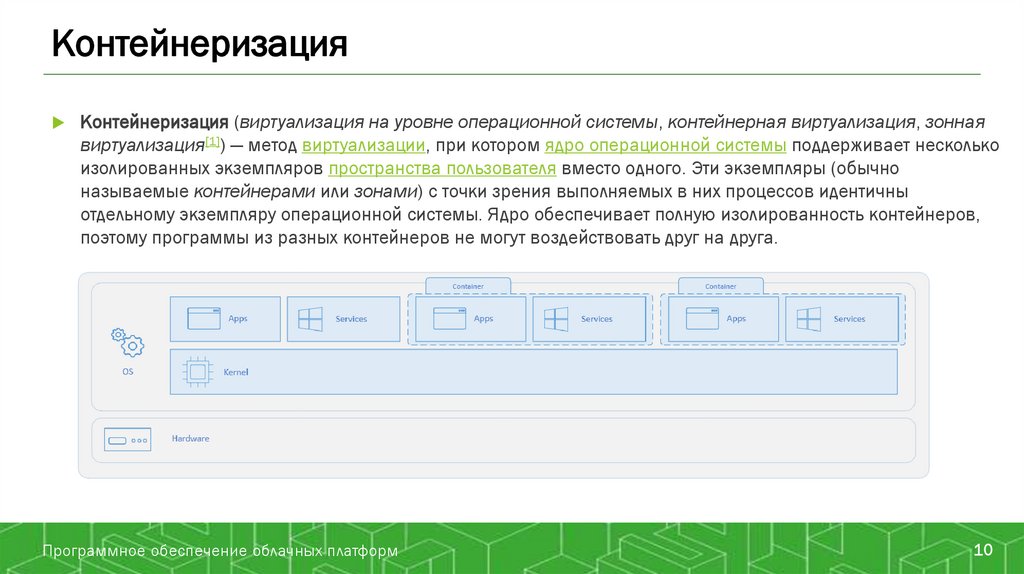Viewport: 1024px width, 574px height.
Task: Select the second 'Container' tab label
Action: (720, 286)
